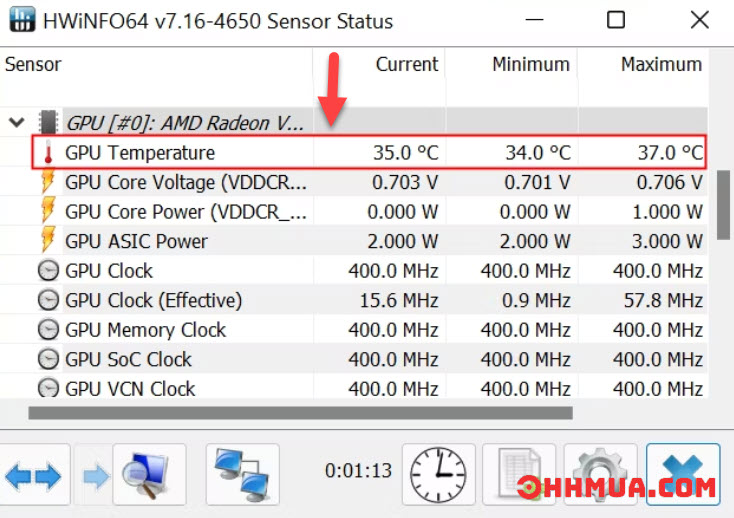
Task: Click the elapsed time 0:01:13 readout
Action: 358,470
